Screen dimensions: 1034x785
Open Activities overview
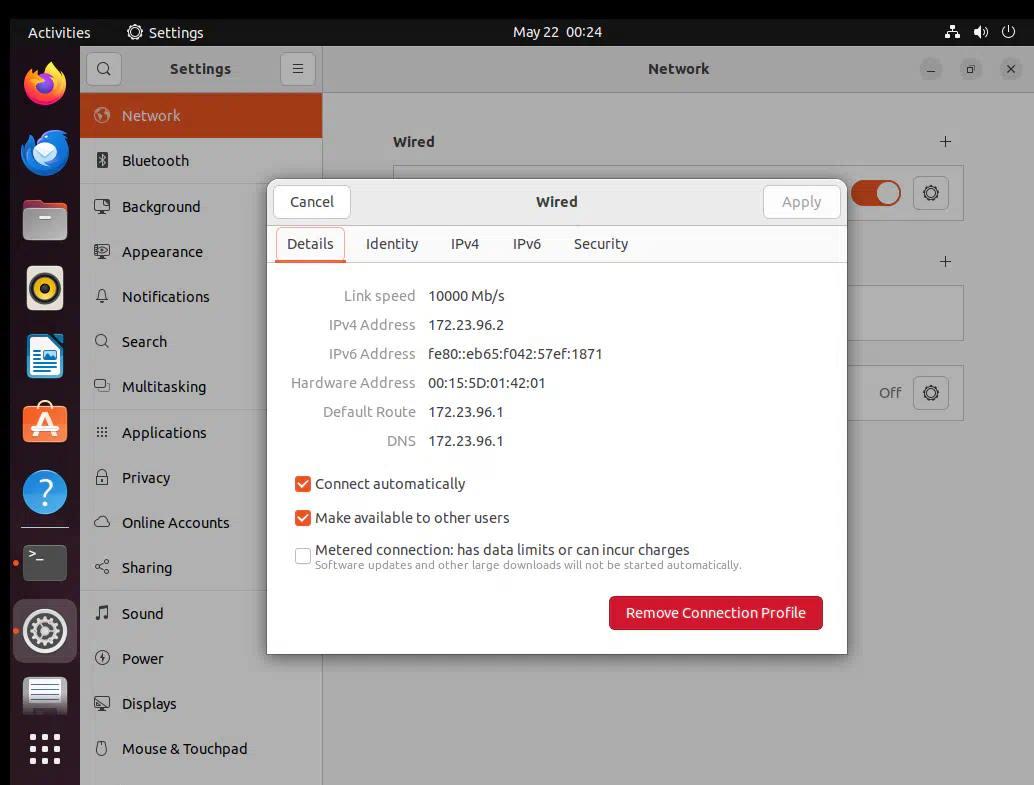[x=59, y=32]
